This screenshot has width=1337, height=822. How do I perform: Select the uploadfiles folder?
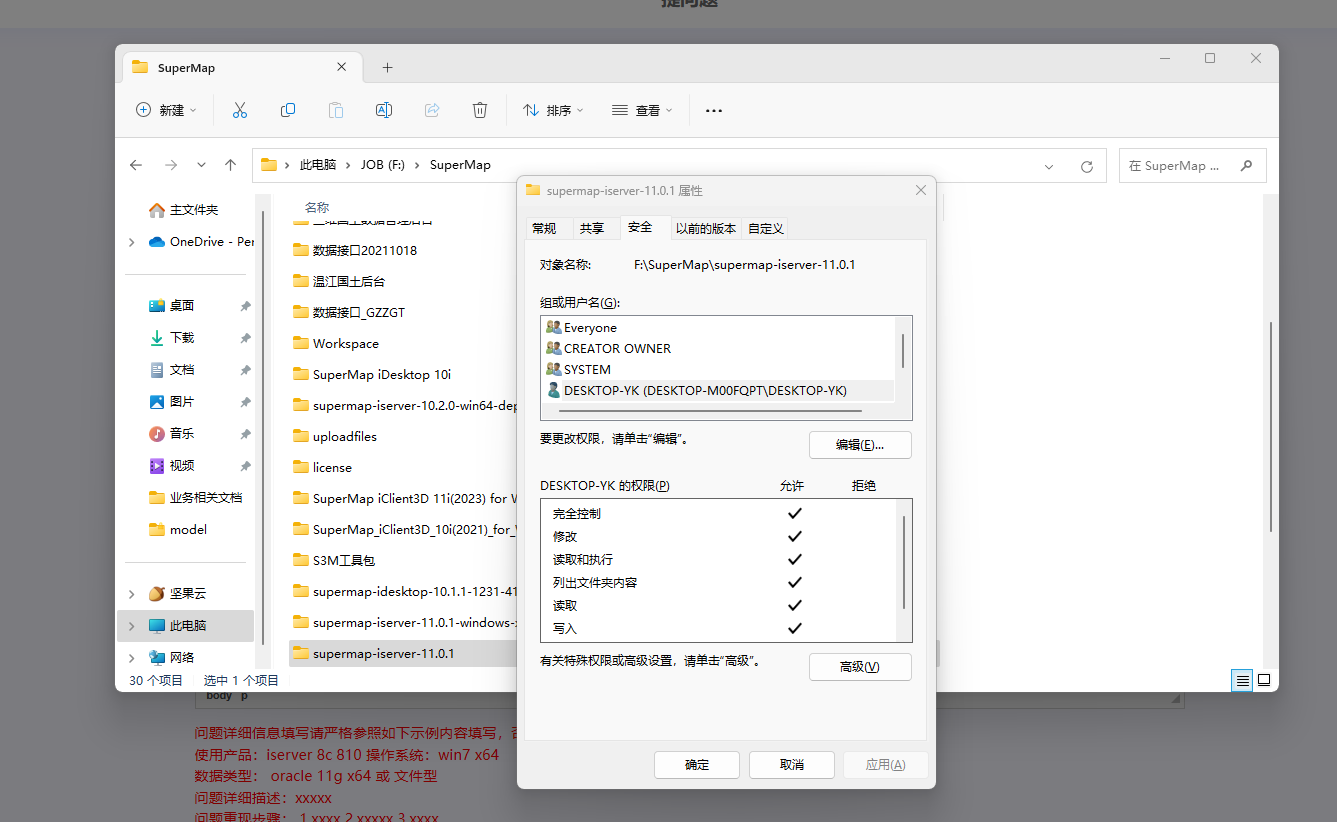point(334,437)
